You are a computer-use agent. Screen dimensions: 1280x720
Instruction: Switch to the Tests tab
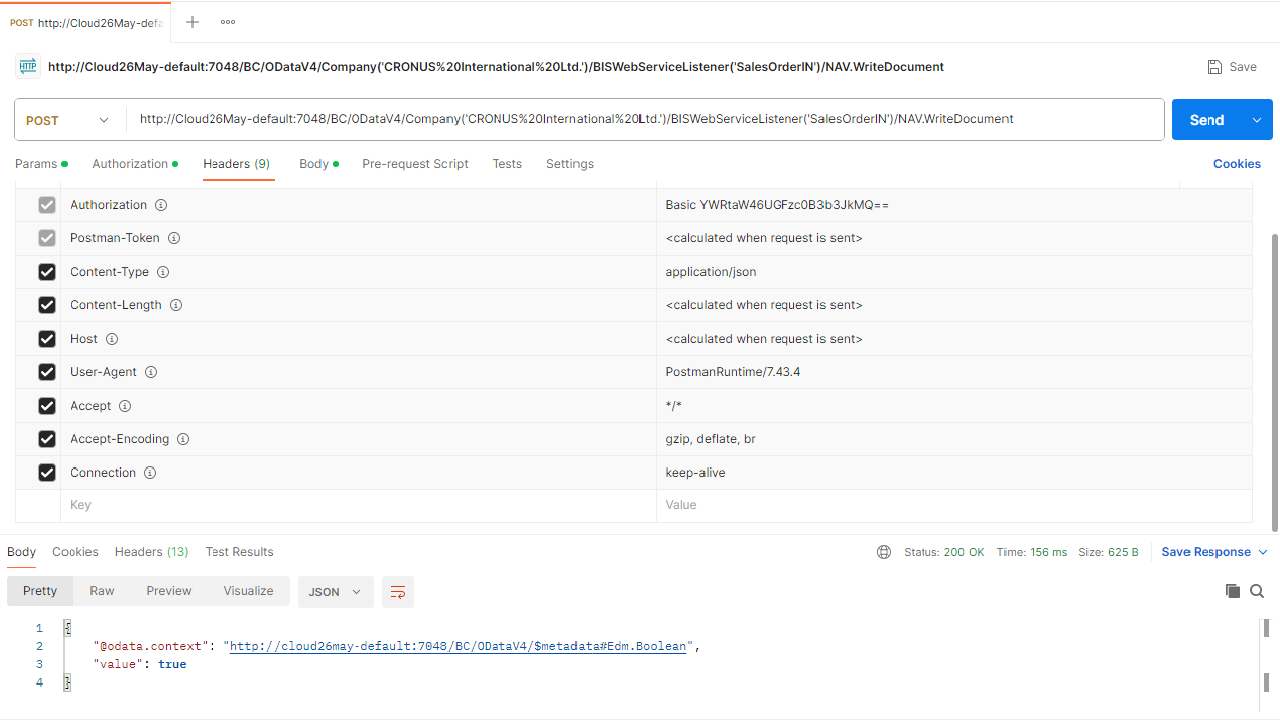(x=507, y=164)
